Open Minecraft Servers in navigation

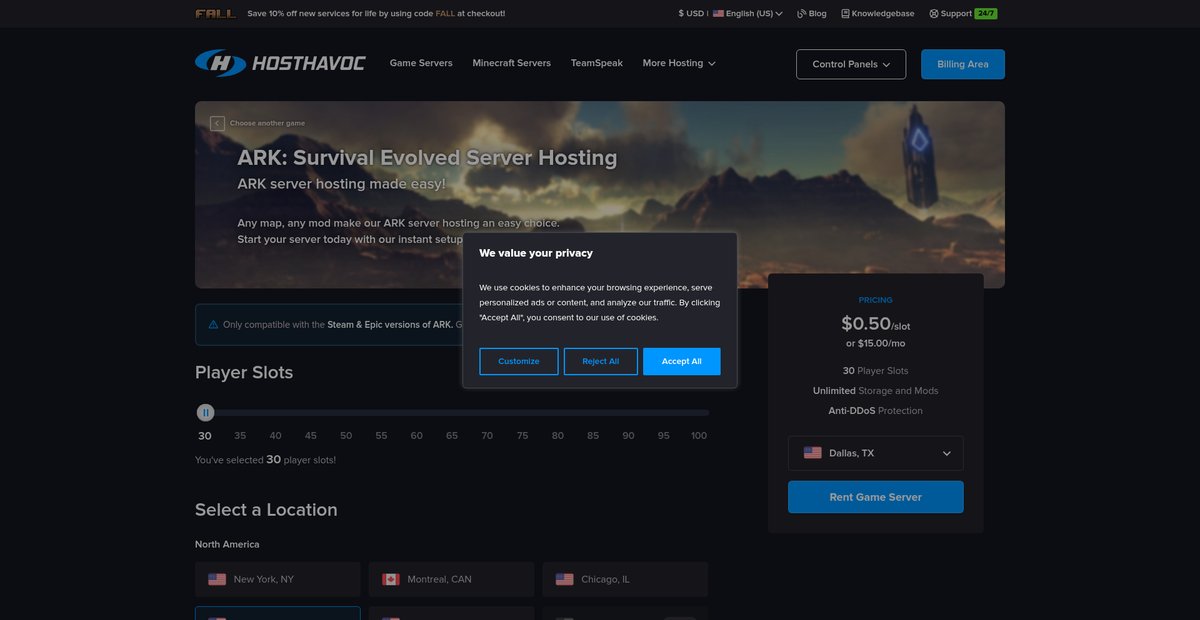tap(511, 63)
